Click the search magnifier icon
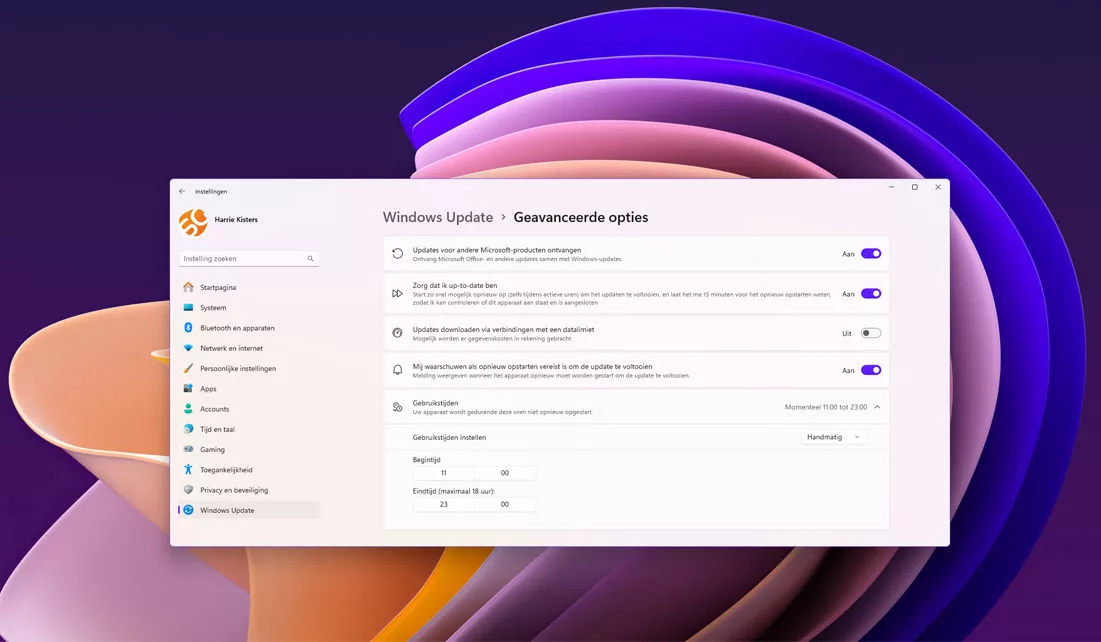The width and height of the screenshot is (1101, 642). coord(310,258)
